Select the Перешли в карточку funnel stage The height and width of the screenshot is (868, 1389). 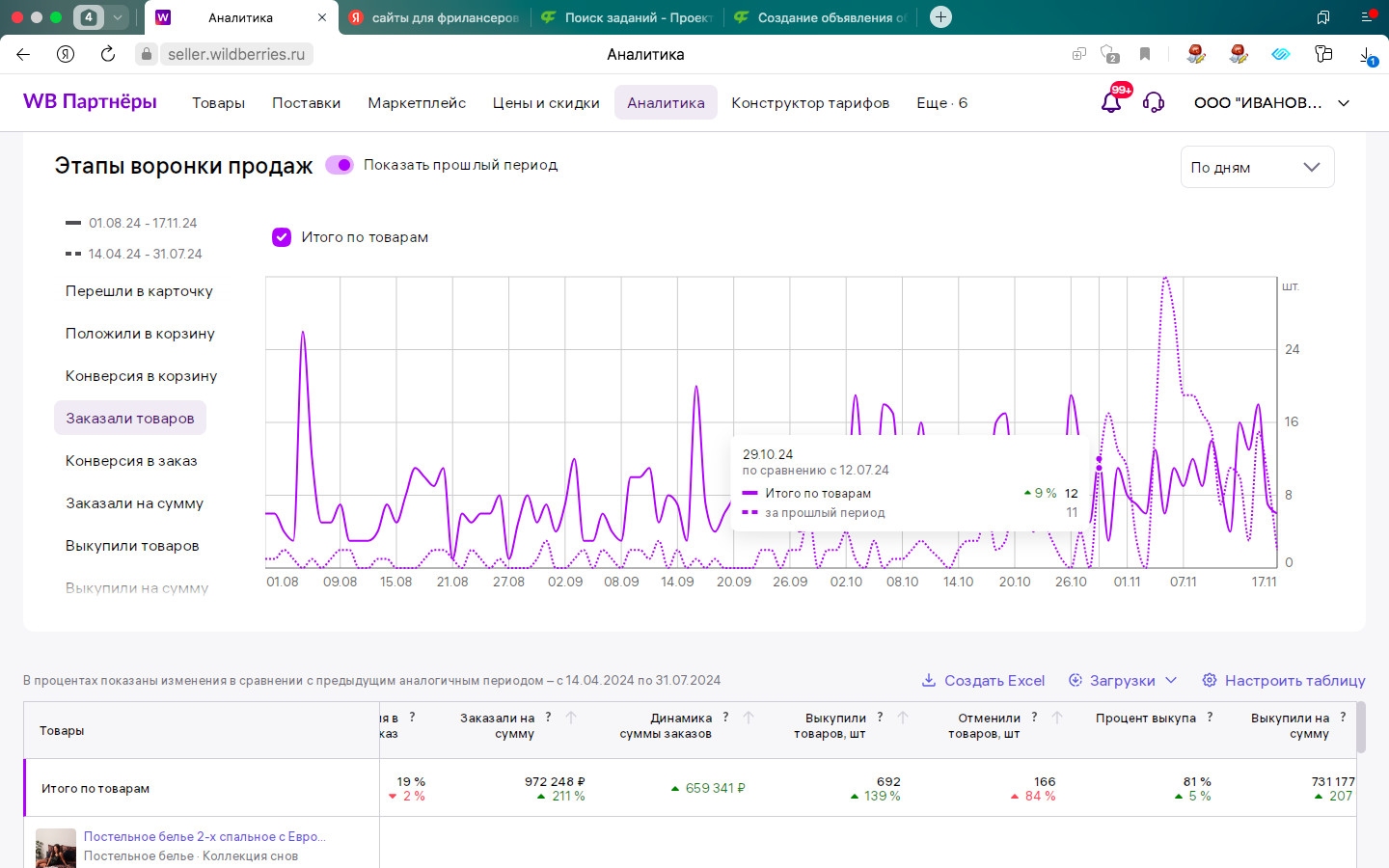139,291
